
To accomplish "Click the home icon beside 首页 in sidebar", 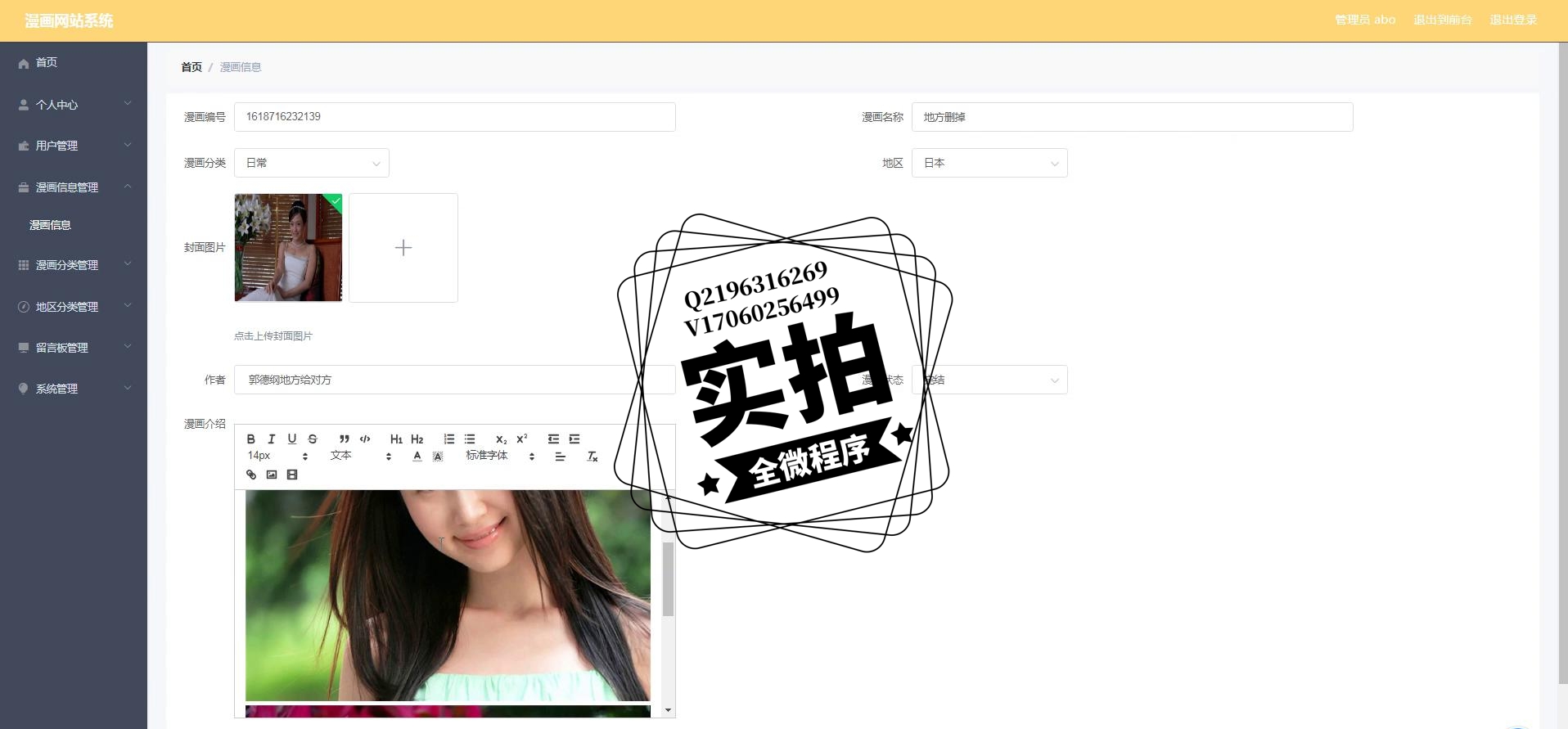I will 24,63.
